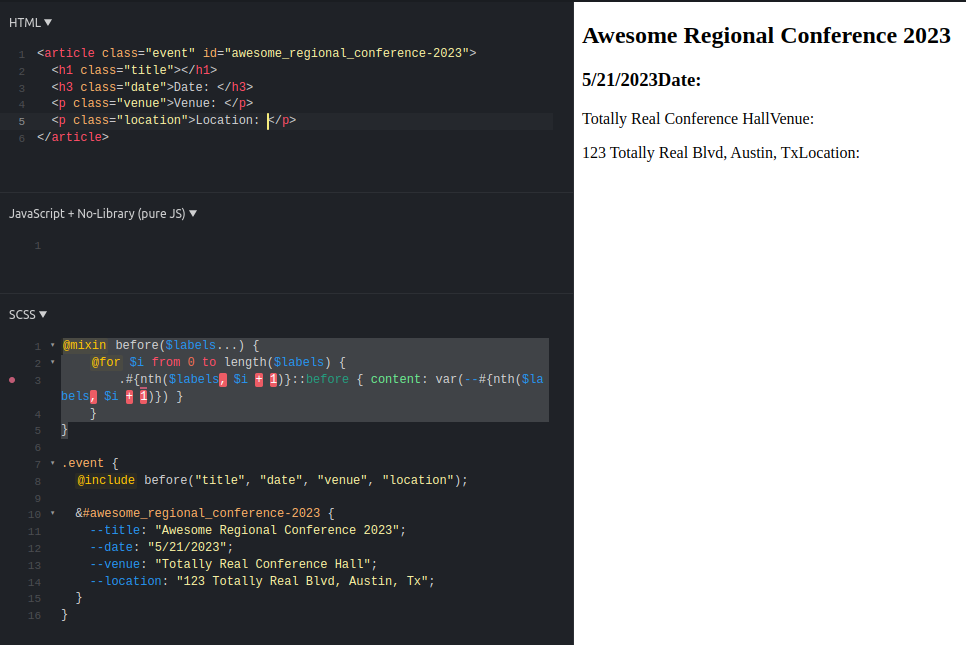Click HTML line number 5 in the gutter

pos(21,121)
